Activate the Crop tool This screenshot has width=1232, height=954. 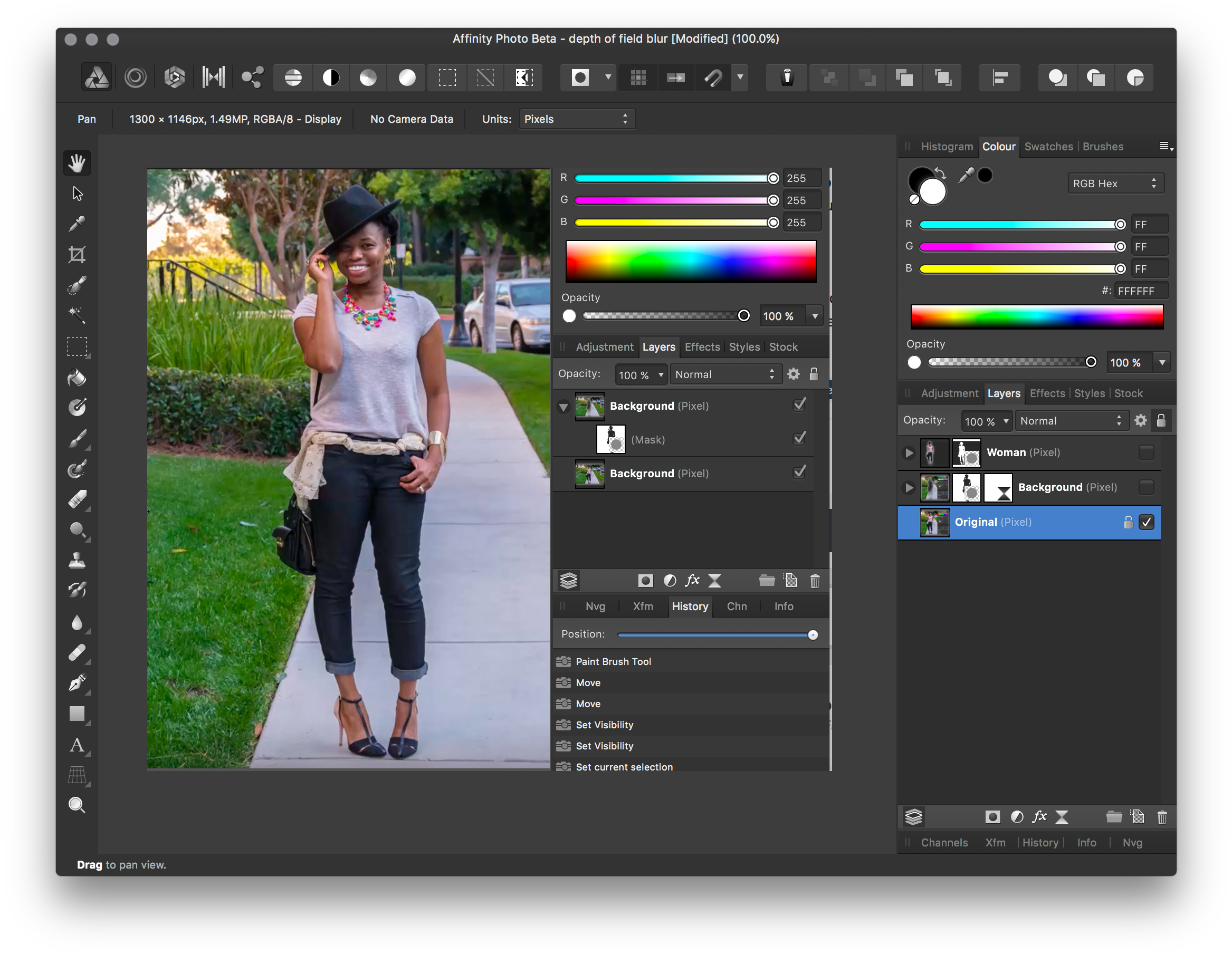pyautogui.click(x=77, y=254)
